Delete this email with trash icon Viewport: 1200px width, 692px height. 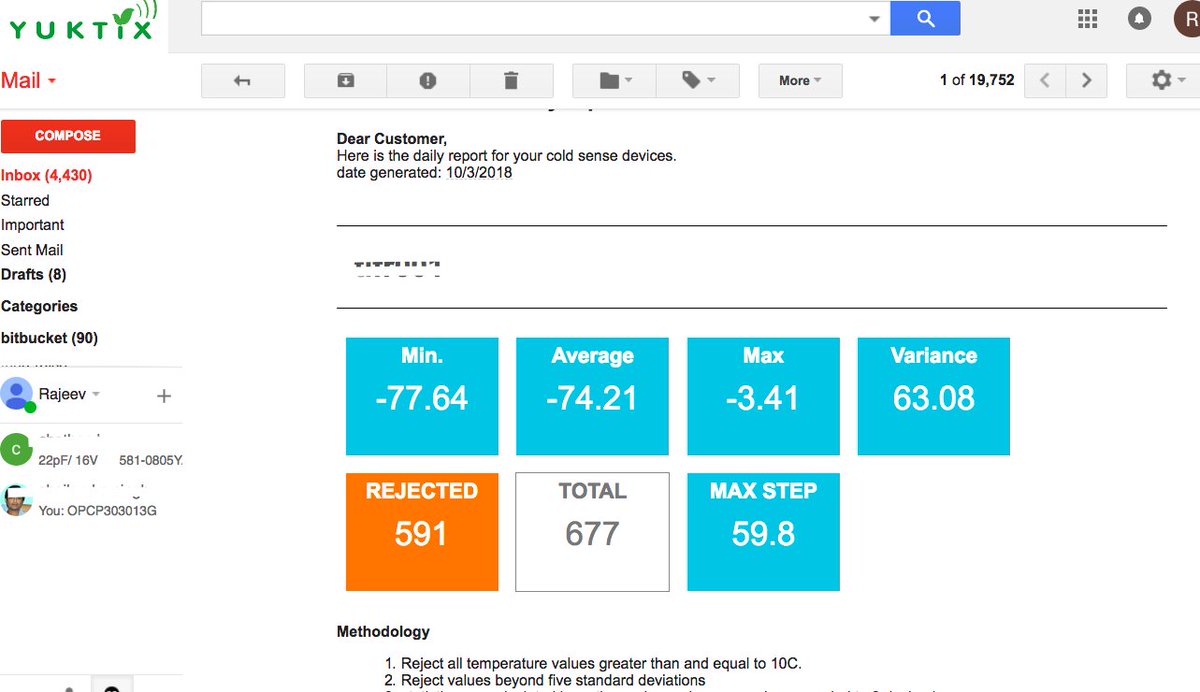coord(511,81)
